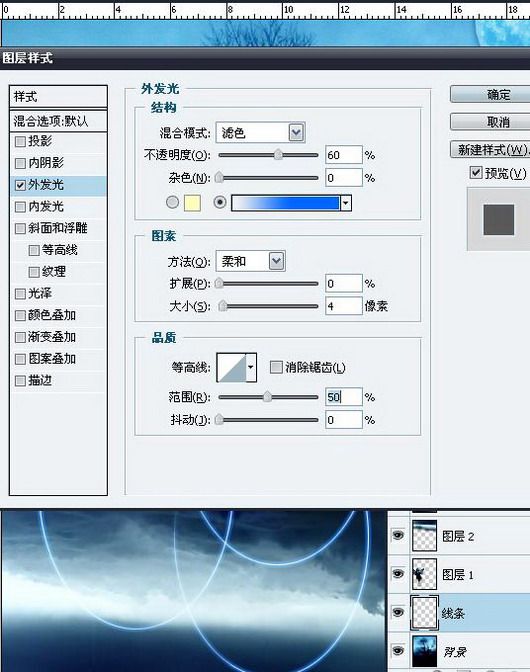Screen dimensions: 530x672
Task: Enable the 渐变叠加 gradient overlay checkbox
Action: (20, 337)
